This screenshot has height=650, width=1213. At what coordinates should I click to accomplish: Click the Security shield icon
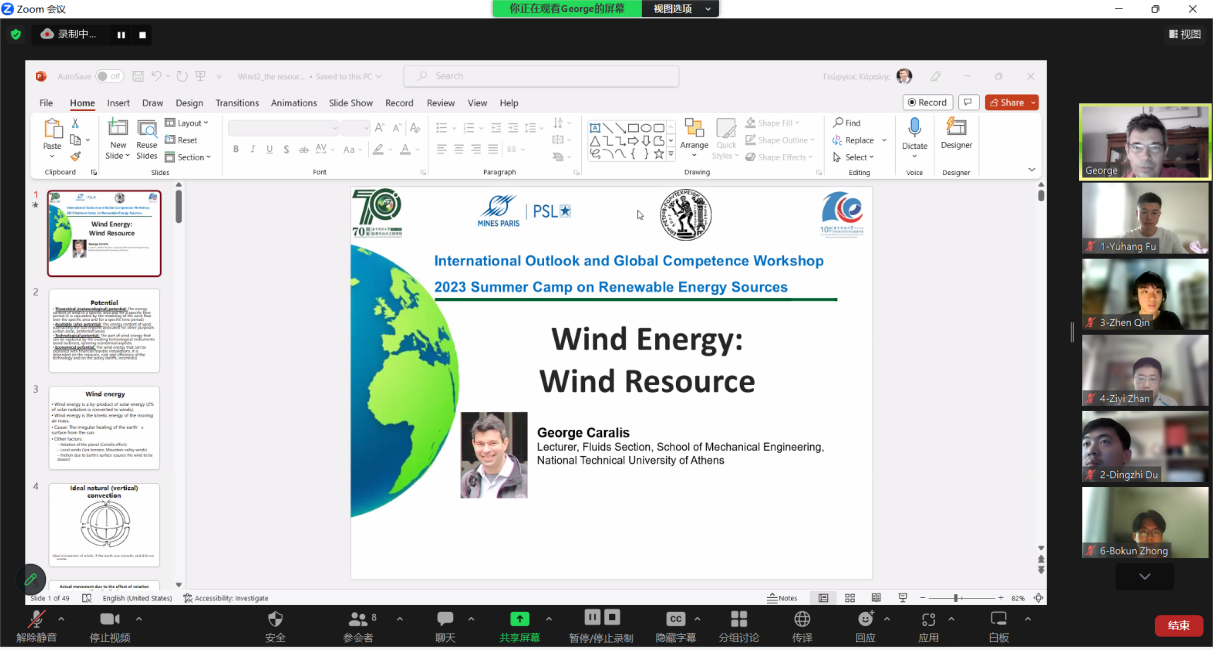(x=275, y=620)
